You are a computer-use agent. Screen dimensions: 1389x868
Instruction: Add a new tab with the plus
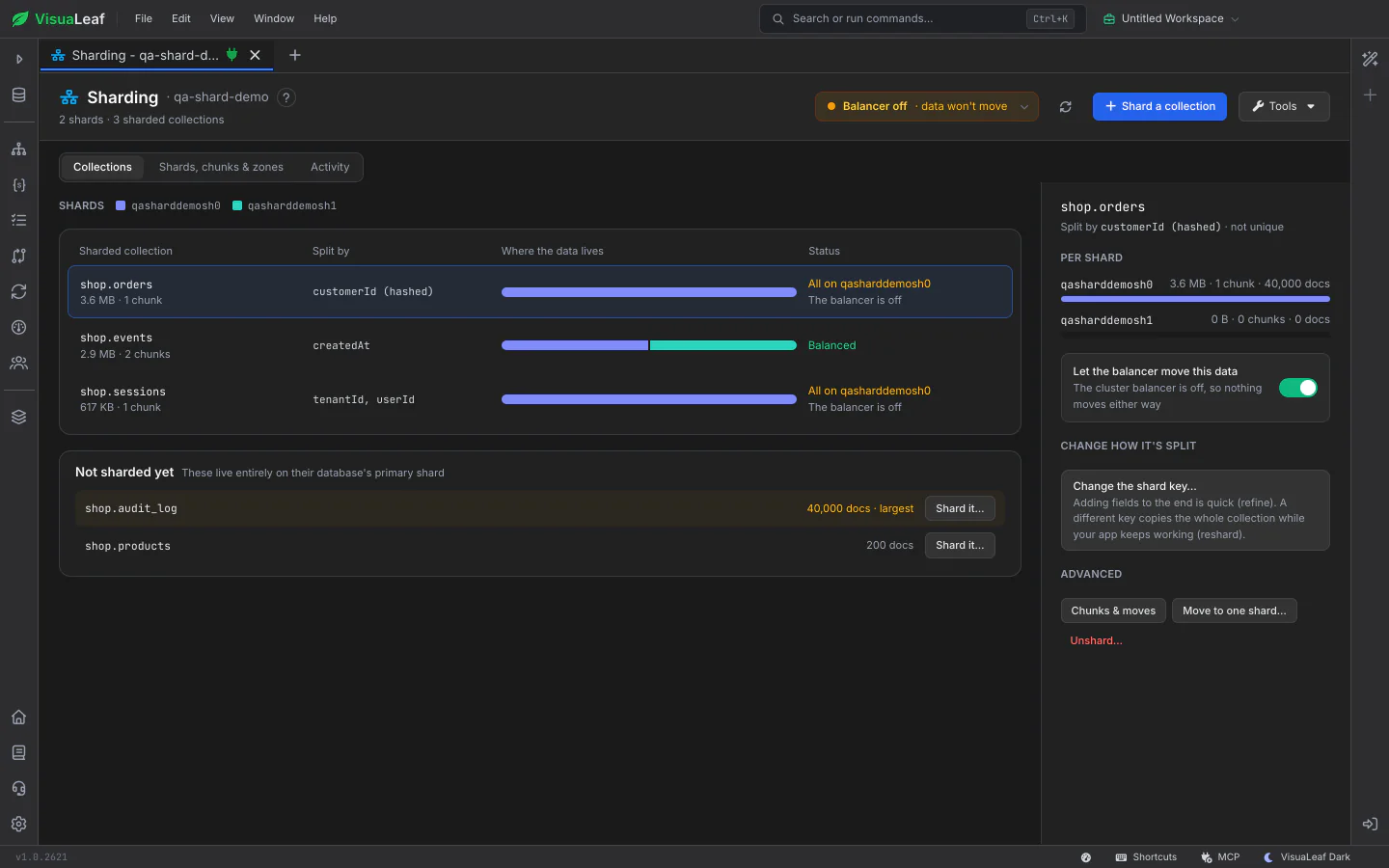pos(295,55)
